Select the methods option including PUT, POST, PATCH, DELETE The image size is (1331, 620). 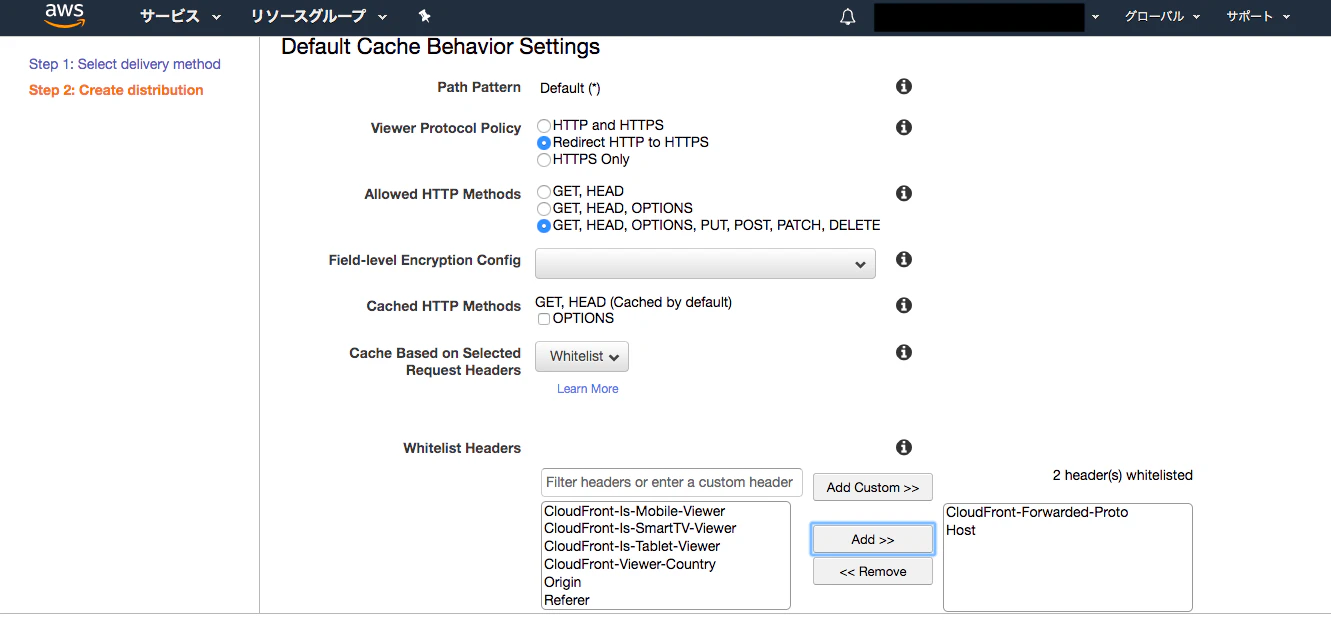click(x=544, y=226)
